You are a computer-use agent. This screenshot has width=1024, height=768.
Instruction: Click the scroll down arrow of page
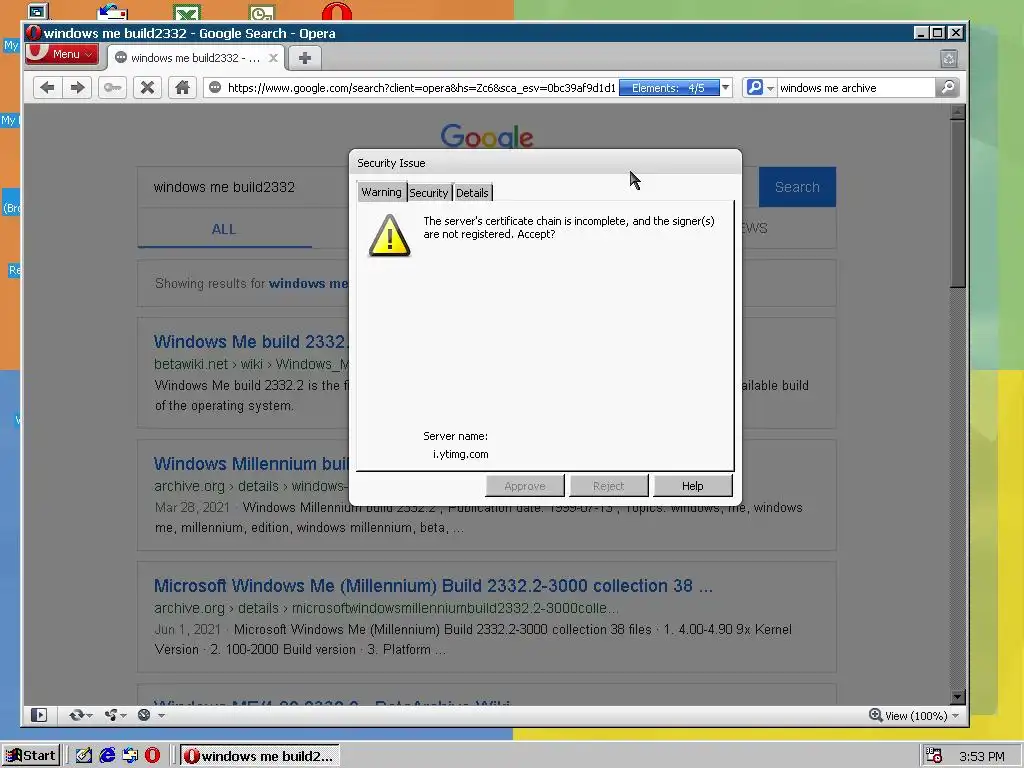tap(957, 697)
